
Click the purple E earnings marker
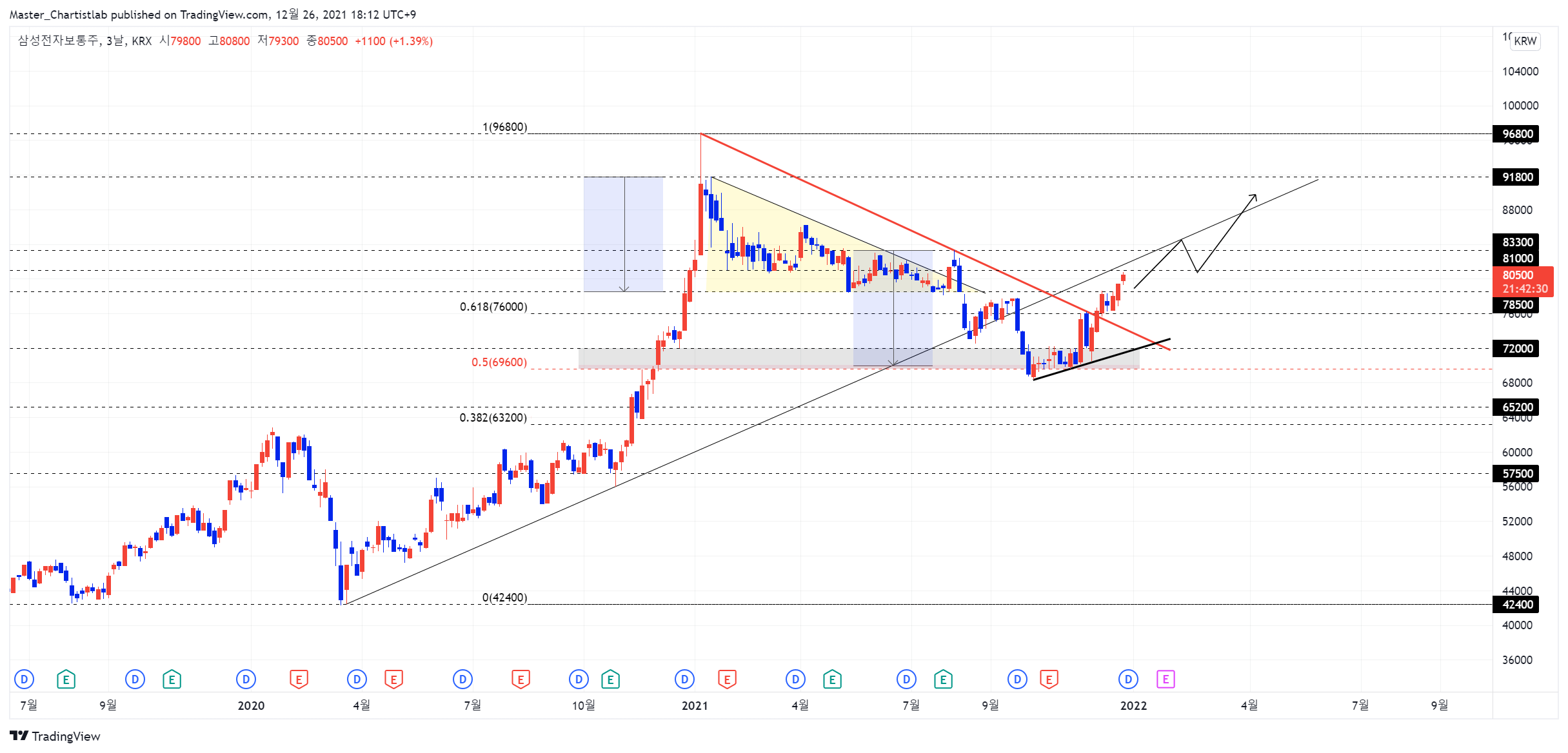(x=1165, y=679)
